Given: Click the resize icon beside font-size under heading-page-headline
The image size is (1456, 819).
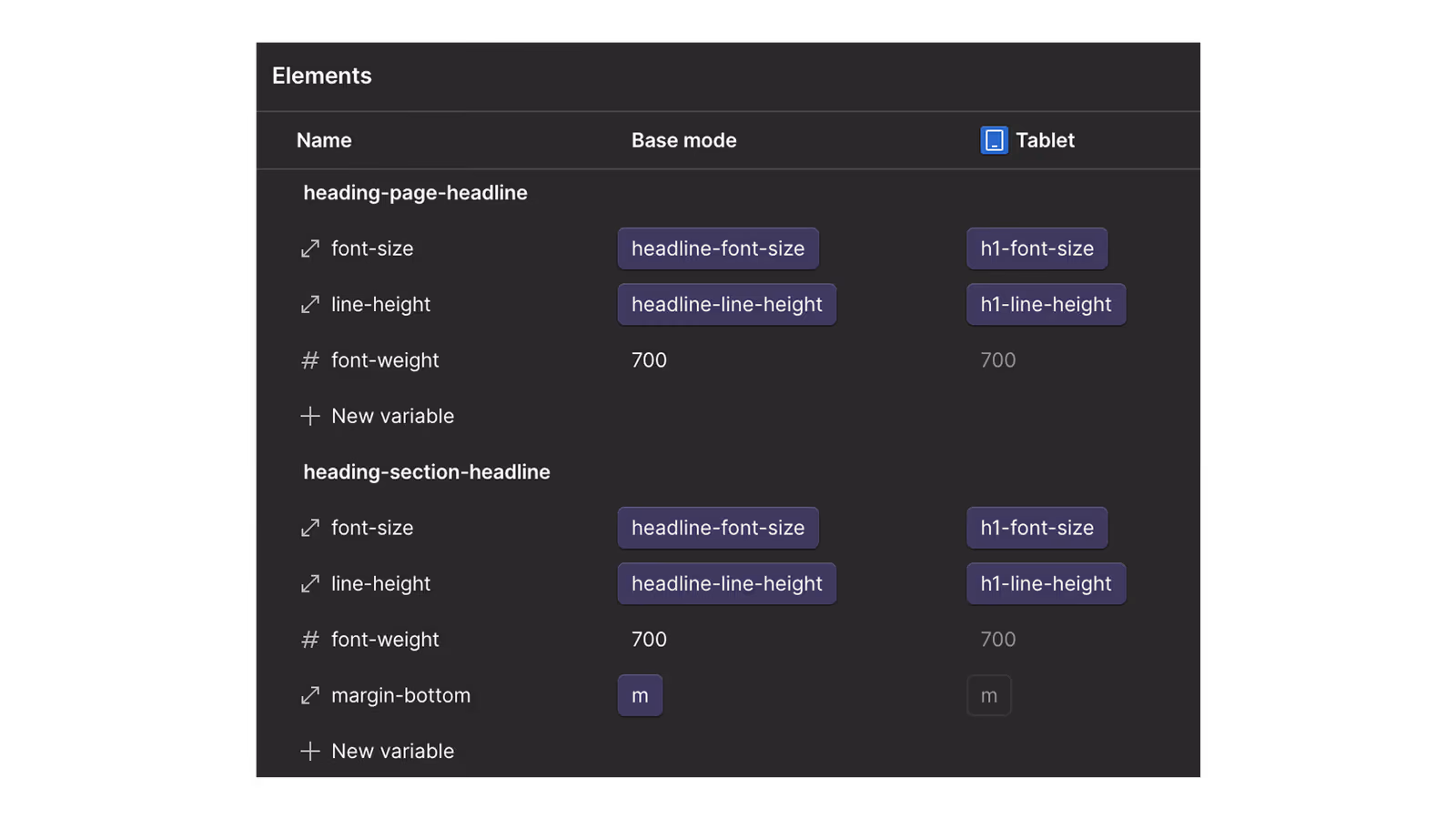Looking at the screenshot, I should 310,248.
